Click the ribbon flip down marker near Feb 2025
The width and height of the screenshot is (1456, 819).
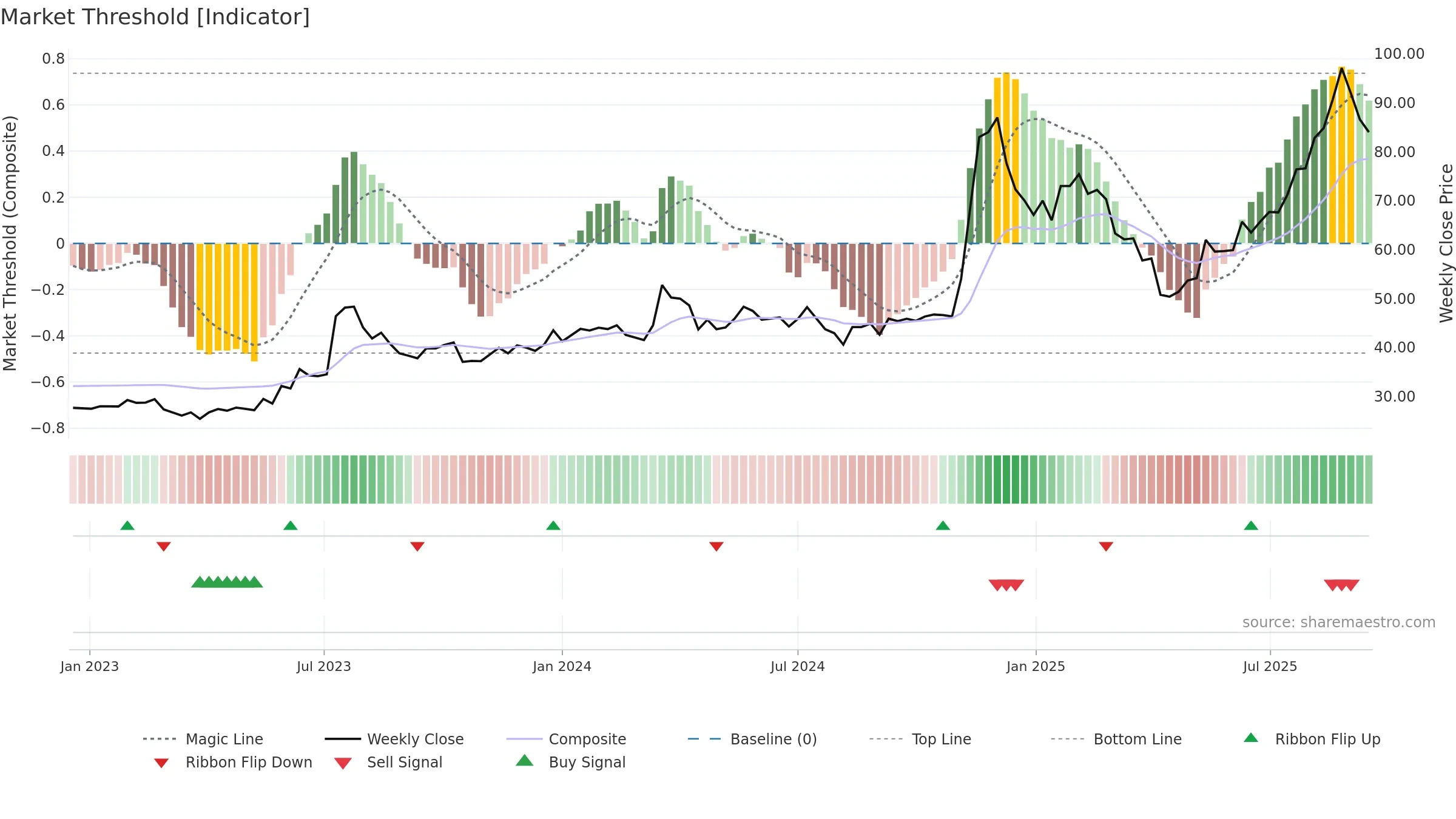1106,547
